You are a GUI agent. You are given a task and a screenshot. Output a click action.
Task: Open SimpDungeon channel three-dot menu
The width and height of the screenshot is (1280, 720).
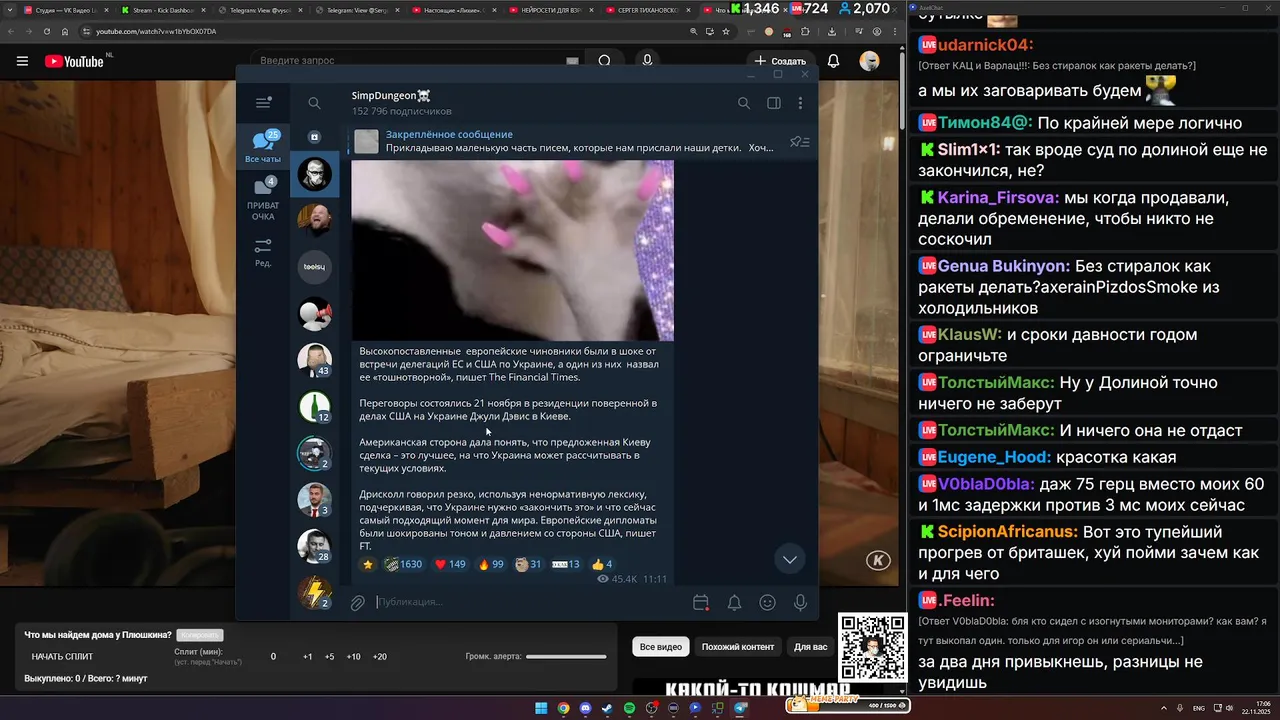click(x=800, y=103)
